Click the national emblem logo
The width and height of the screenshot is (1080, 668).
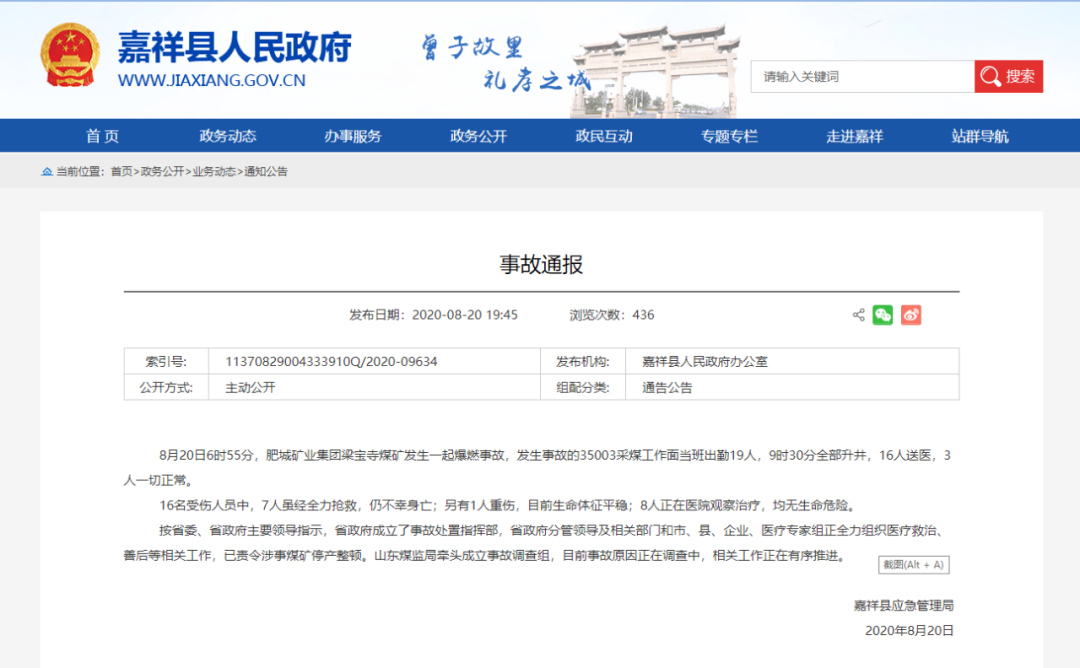68,57
